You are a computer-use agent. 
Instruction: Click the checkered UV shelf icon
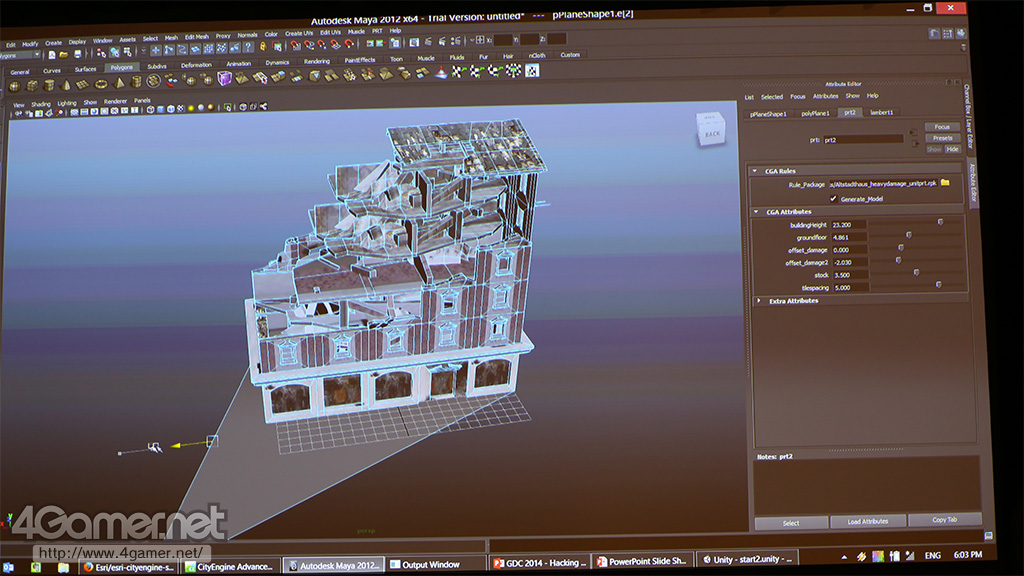click(x=532, y=71)
